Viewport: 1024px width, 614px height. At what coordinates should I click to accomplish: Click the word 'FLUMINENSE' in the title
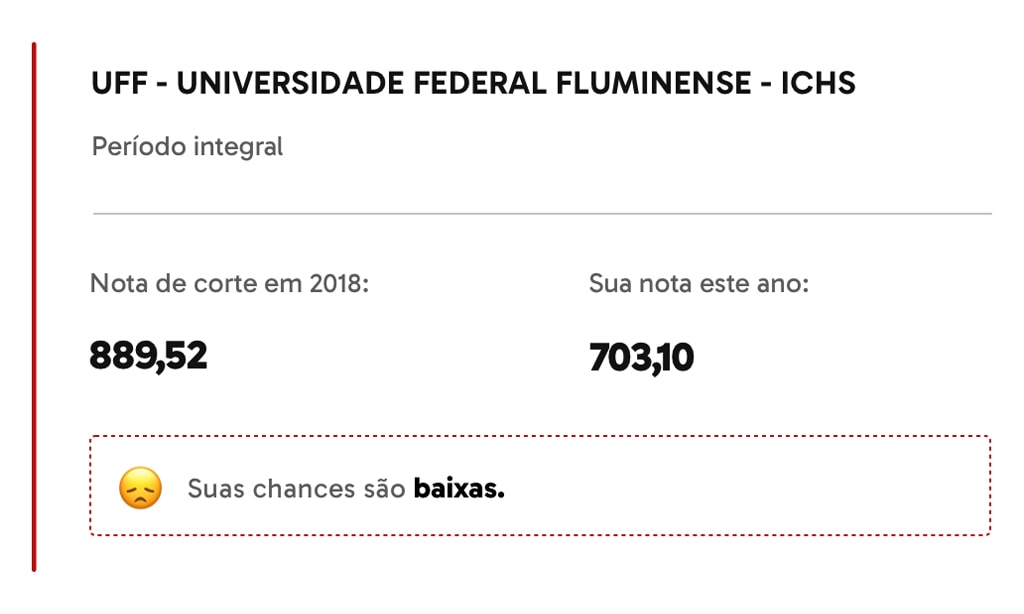[654, 84]
